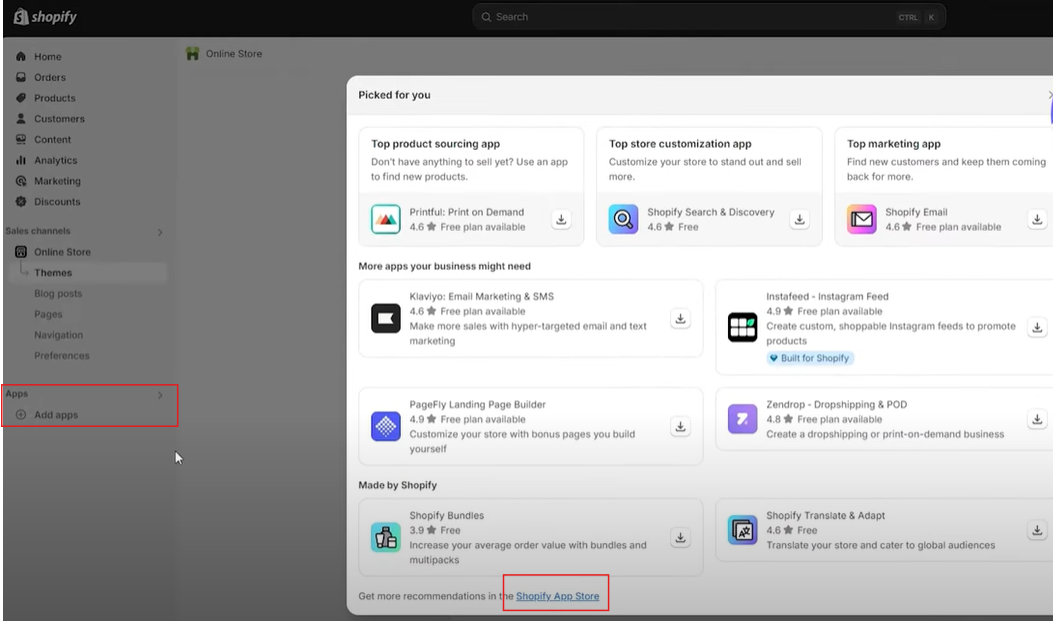The image size is (1053, 621).
Task: Click the Instafeed app icon
Action: pos(742,327)
